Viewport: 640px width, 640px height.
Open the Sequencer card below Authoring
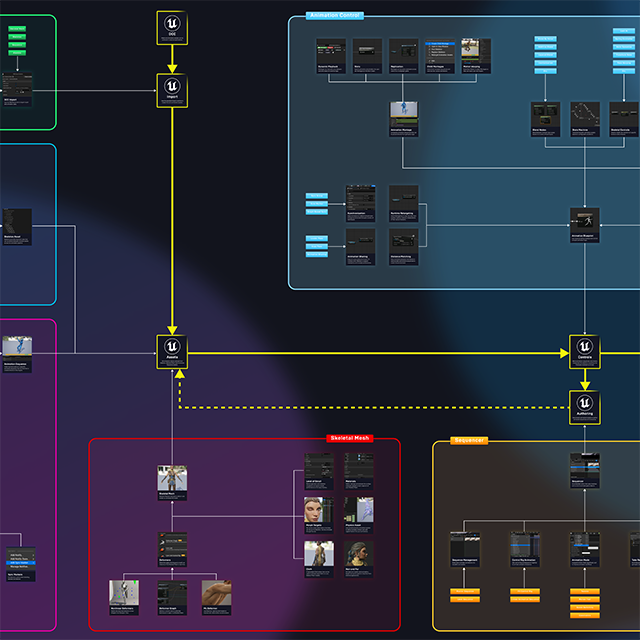coord(585,471)
